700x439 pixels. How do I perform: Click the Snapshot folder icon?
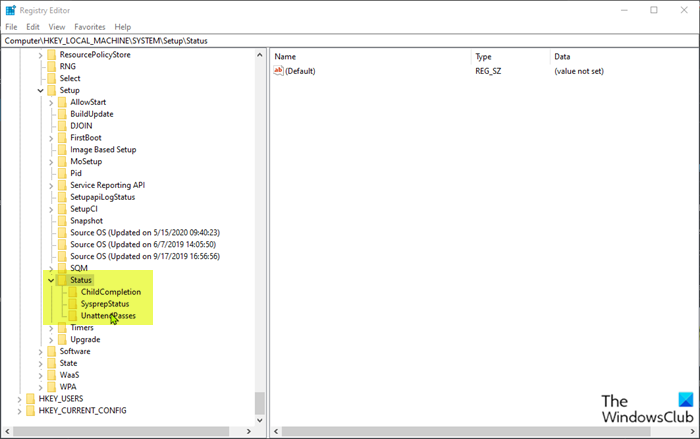point(62,221)
